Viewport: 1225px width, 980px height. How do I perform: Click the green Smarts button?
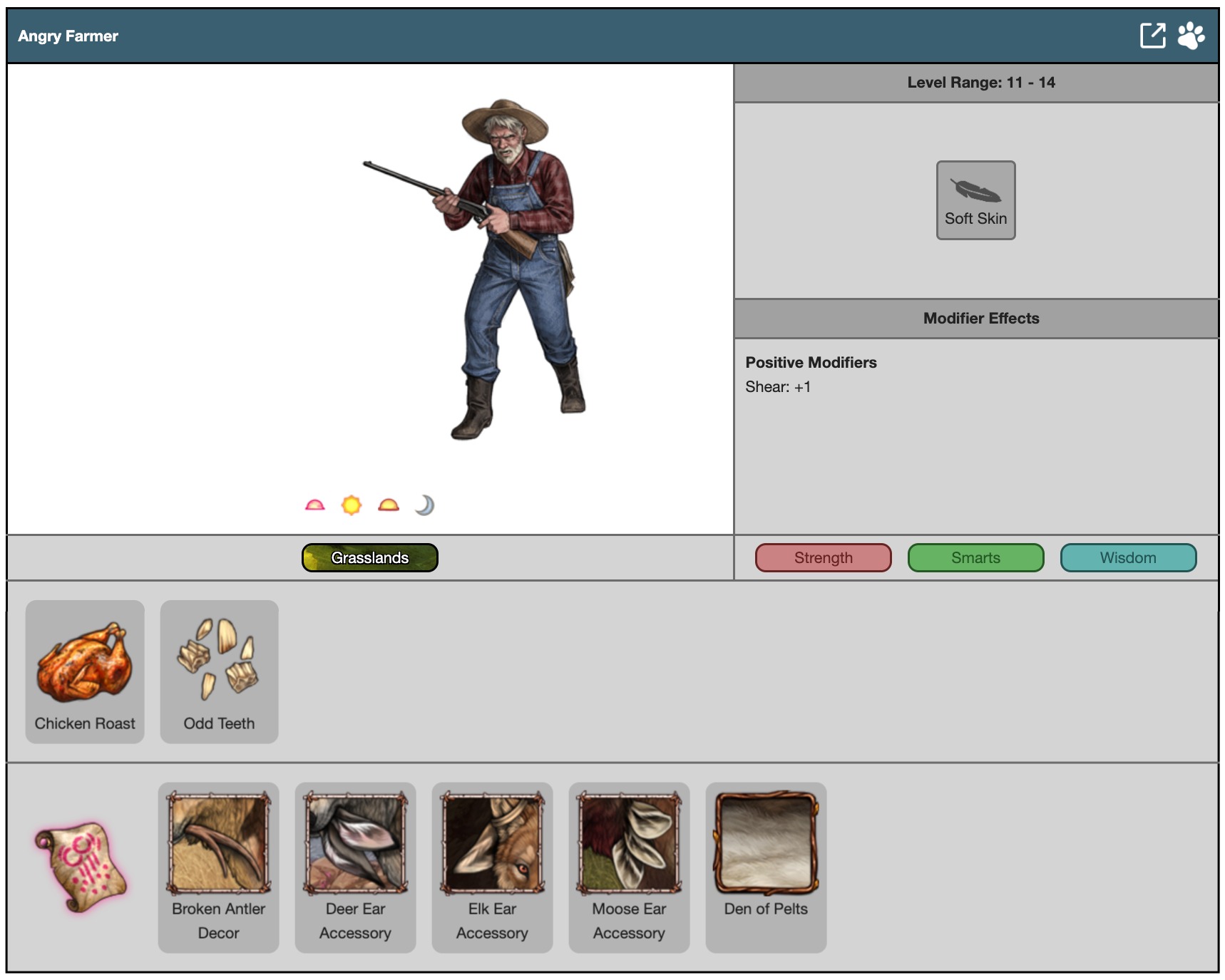click(x=975, y=557)
